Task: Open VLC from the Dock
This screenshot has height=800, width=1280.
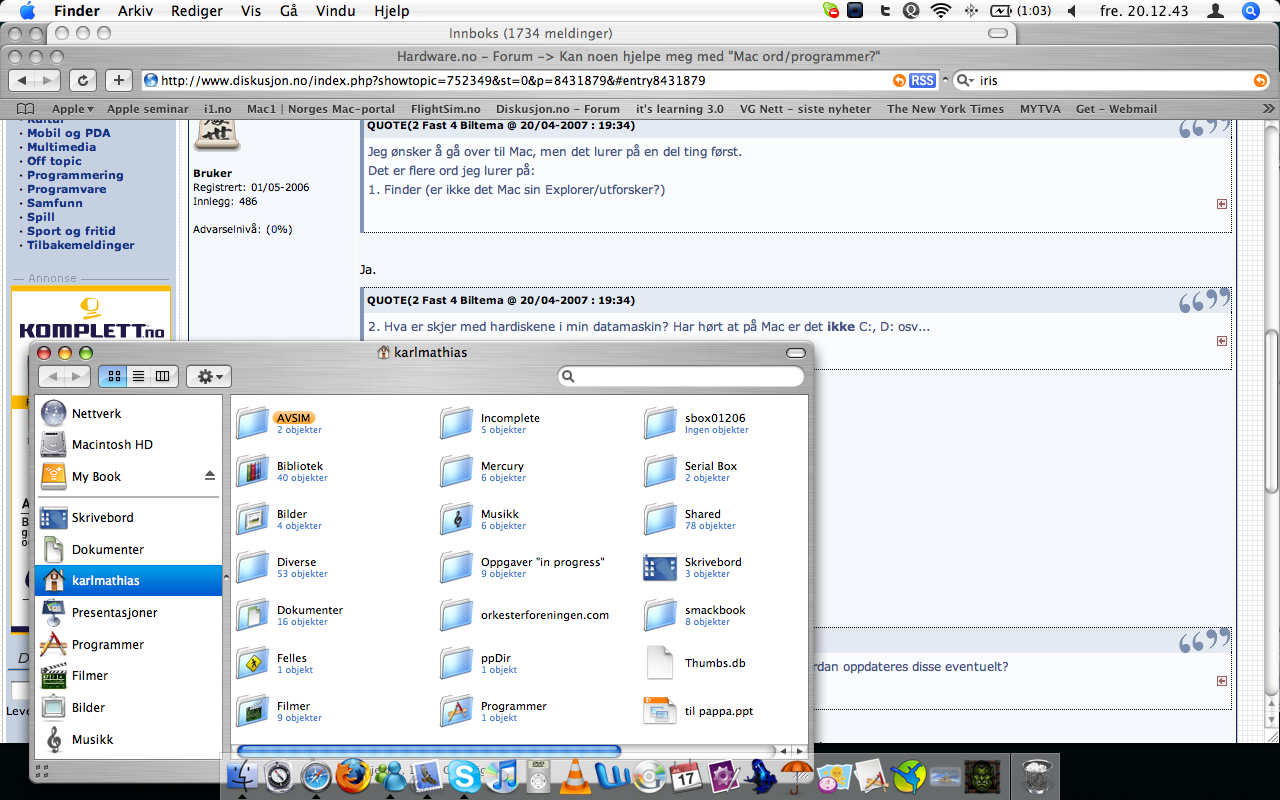Action: tap(575, 775)
